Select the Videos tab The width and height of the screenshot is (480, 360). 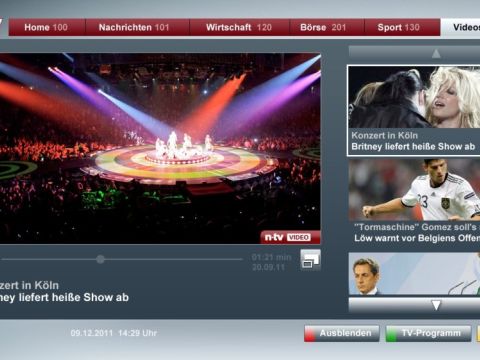(461, 27)
